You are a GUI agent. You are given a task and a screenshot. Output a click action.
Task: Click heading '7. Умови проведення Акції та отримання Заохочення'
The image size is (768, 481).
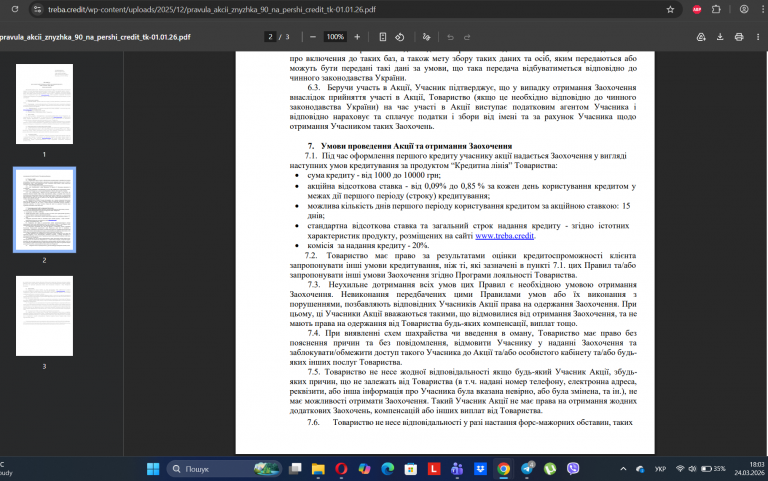(x=409, y=146)
